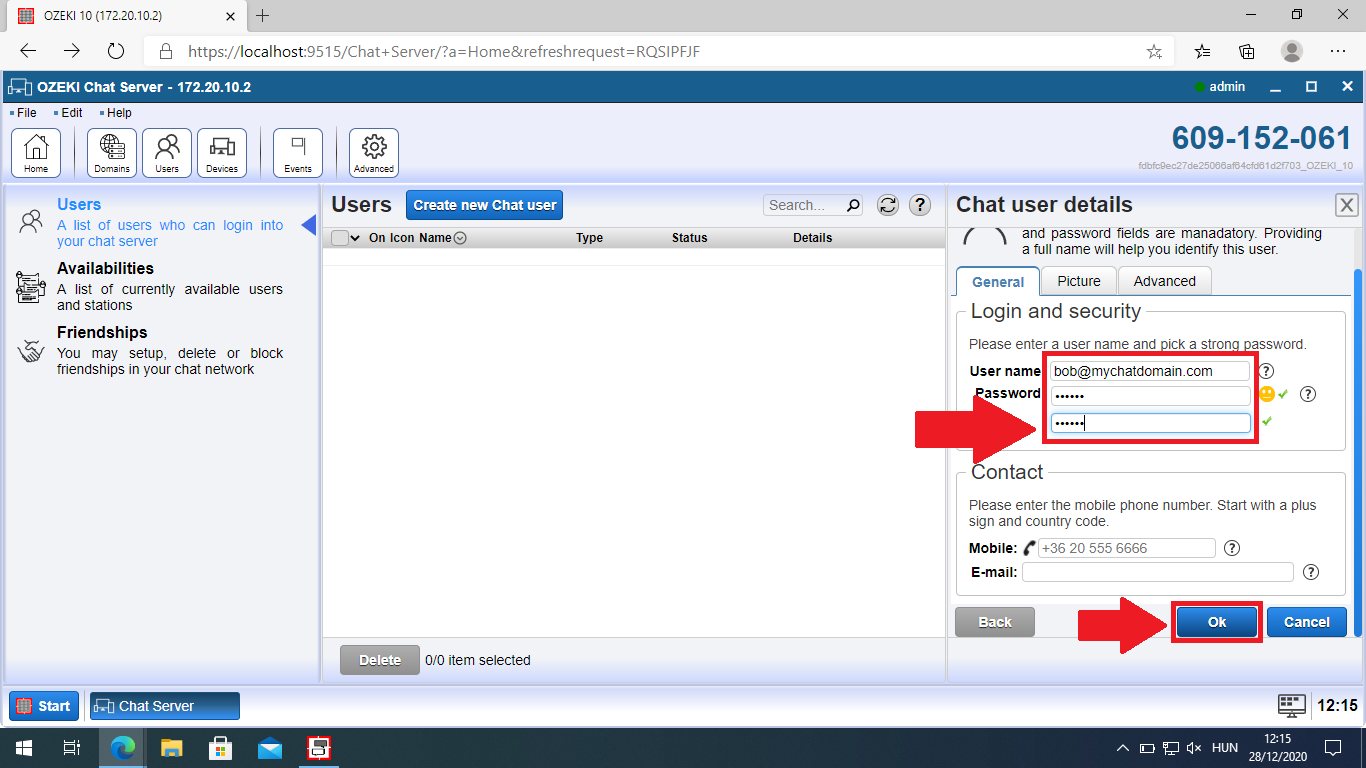Open the Devices toolbar icon
The image size is (1366, 768).
222,153
